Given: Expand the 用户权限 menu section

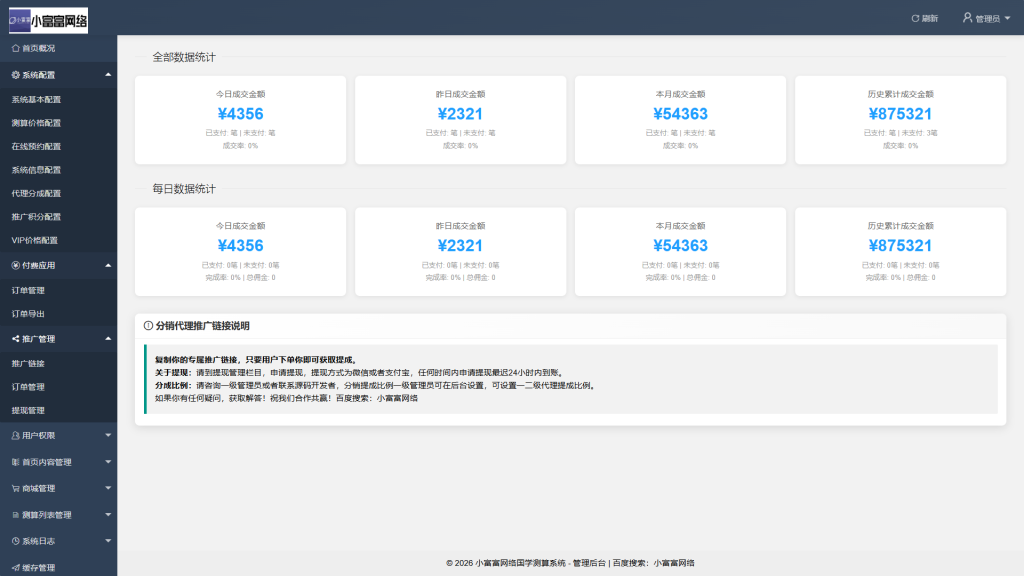Looking at the screenshot, I should [58, 437].
